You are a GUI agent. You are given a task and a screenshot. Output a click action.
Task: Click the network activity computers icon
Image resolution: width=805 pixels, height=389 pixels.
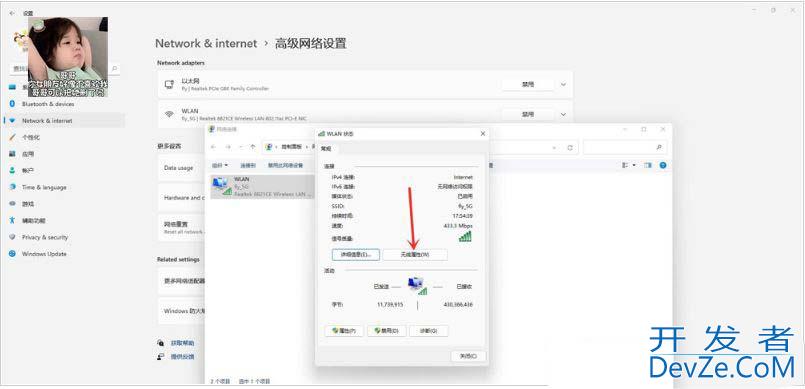(x=417, y=286)
